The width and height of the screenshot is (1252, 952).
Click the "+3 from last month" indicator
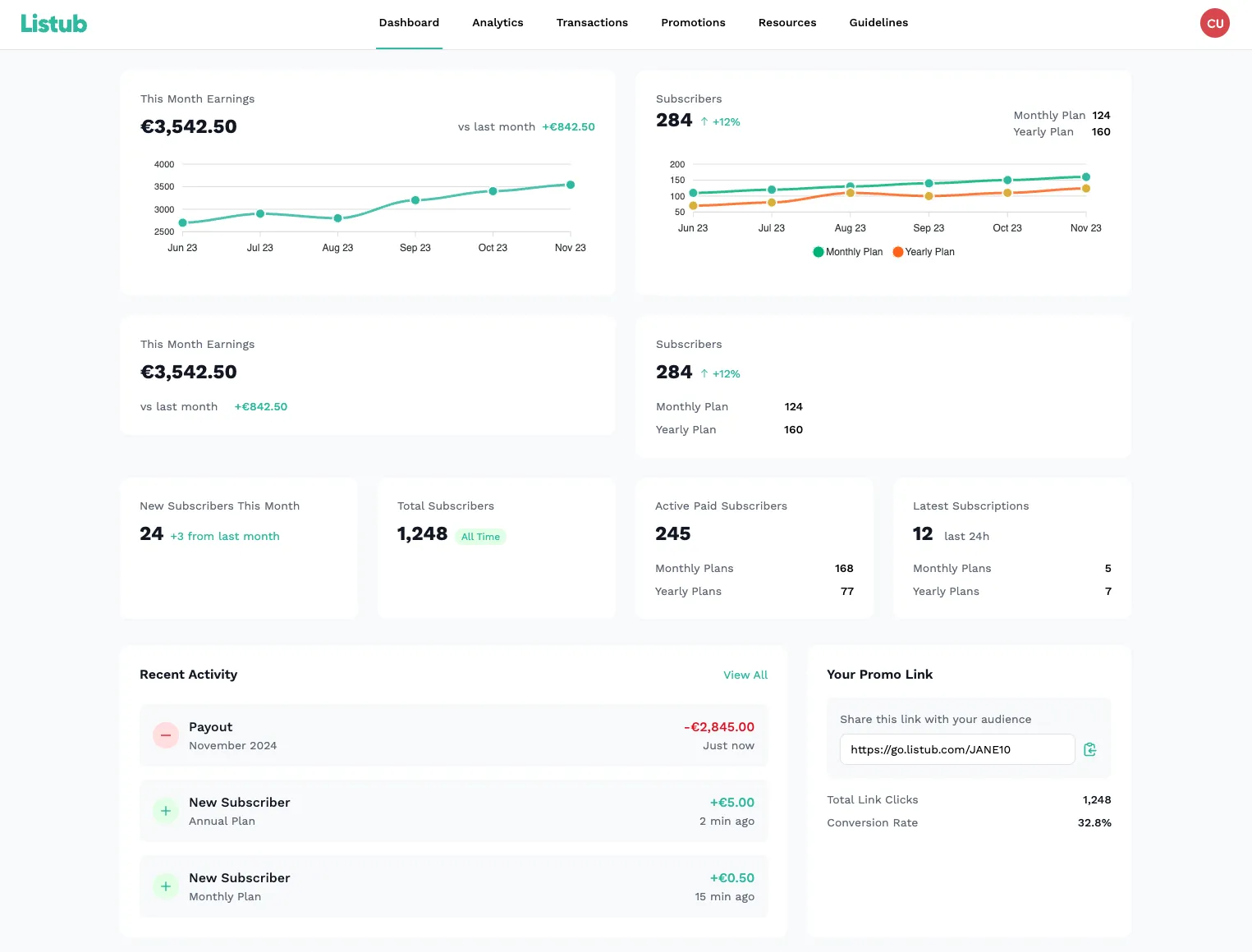(225, 536)
